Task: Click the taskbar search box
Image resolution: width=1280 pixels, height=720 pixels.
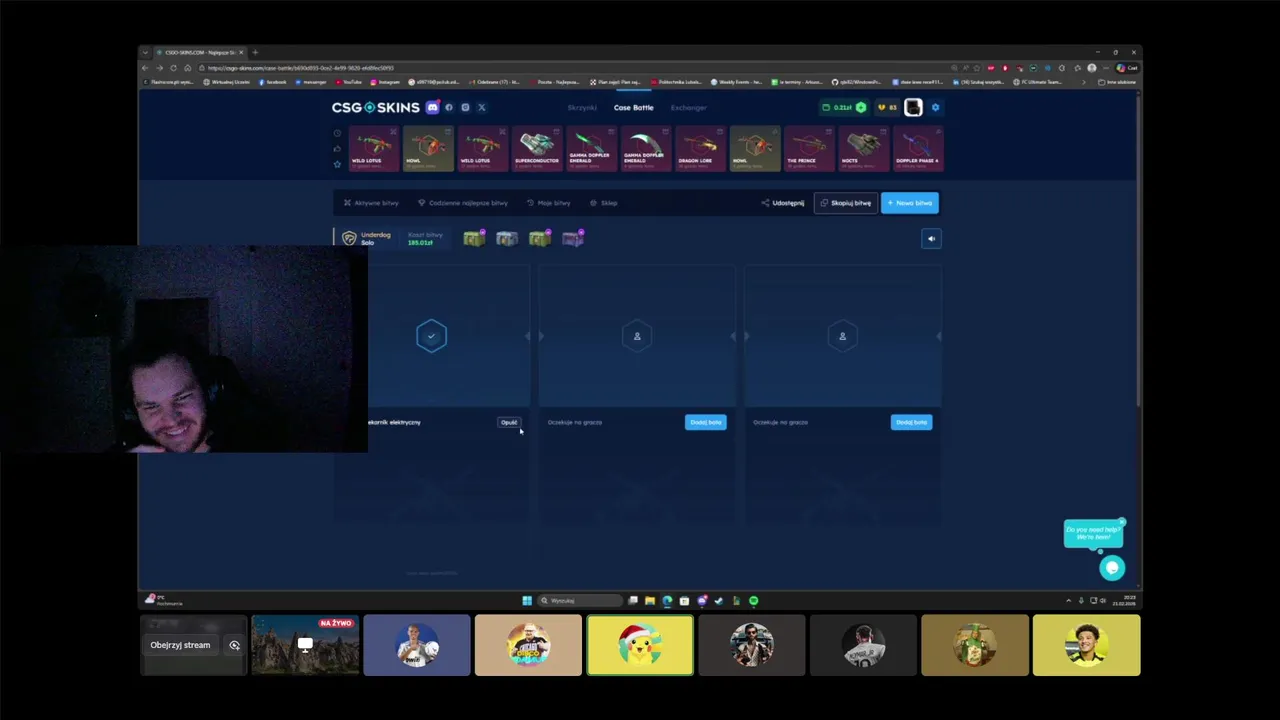Action: (581, 601)
